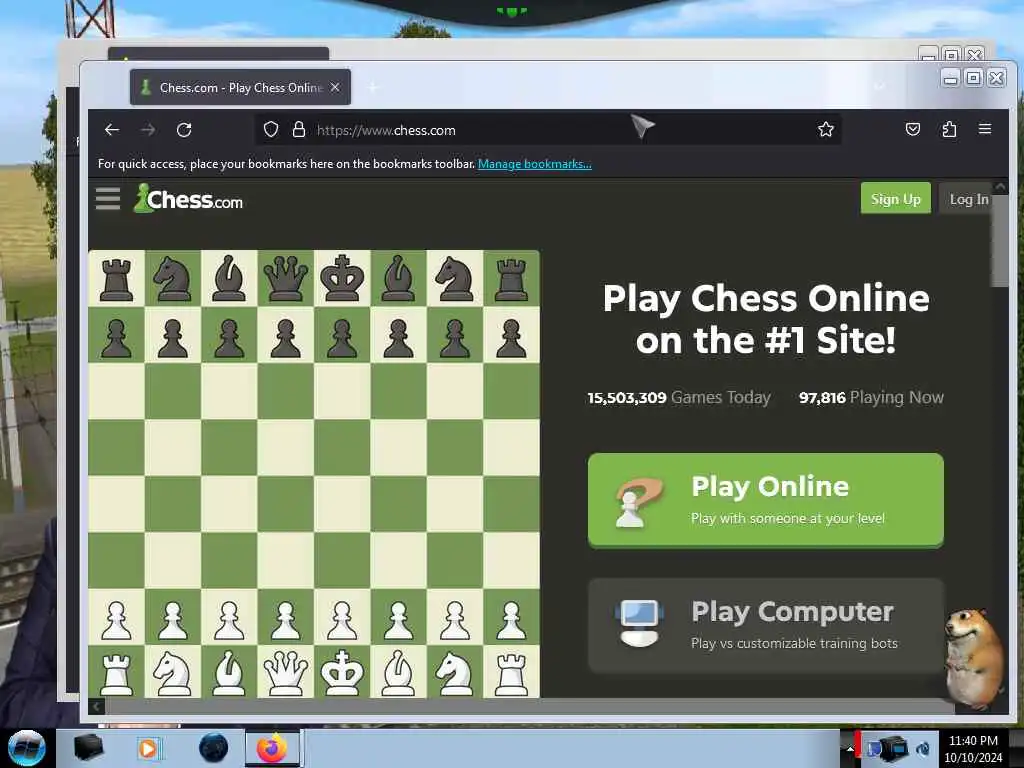Screen dimensions: 1024x768
Task: Click the Sign Up button
Action: [x=895, y=199]
